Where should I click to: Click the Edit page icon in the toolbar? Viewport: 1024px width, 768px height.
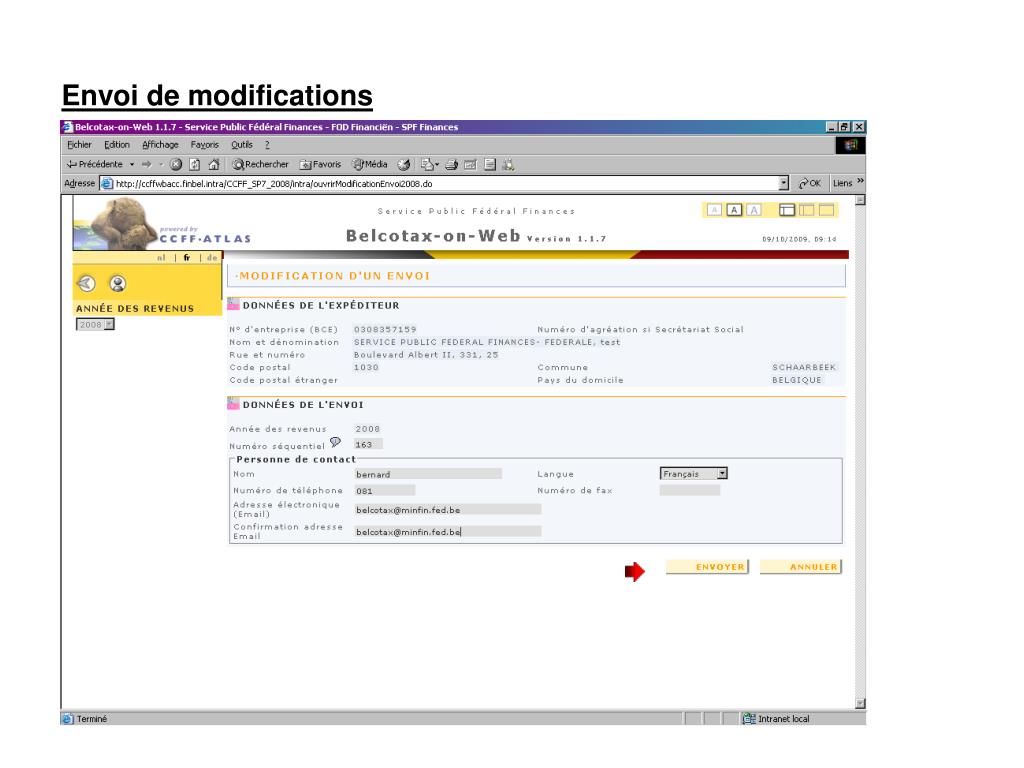click(470, 165)
